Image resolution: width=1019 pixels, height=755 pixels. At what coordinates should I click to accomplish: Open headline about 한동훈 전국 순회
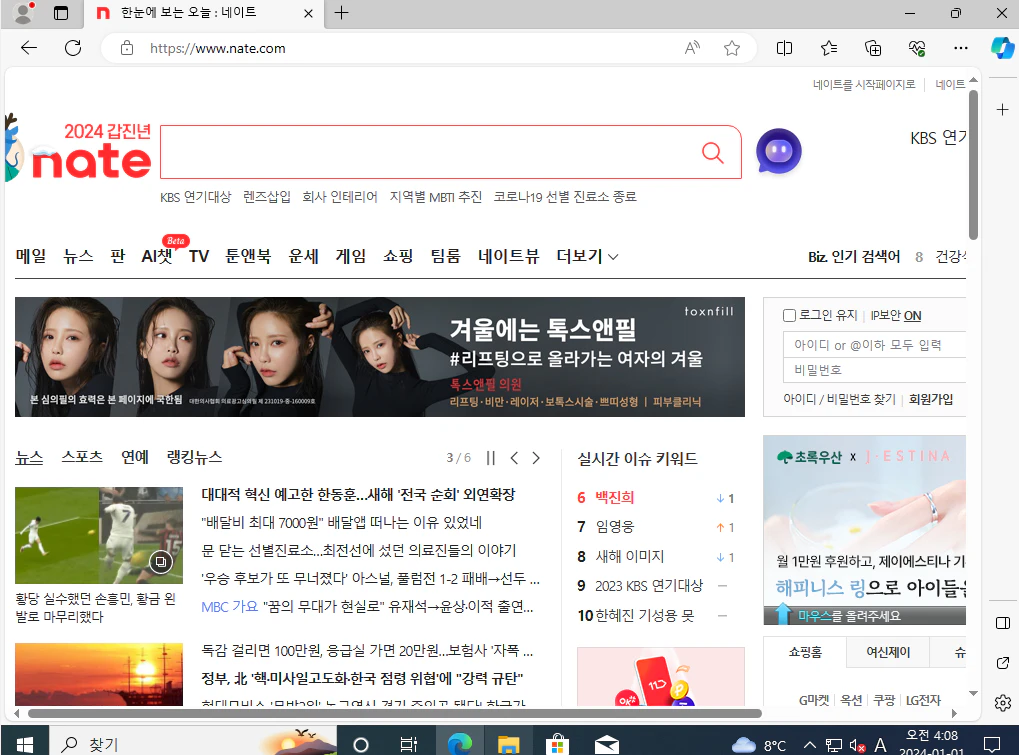(358, 495)
